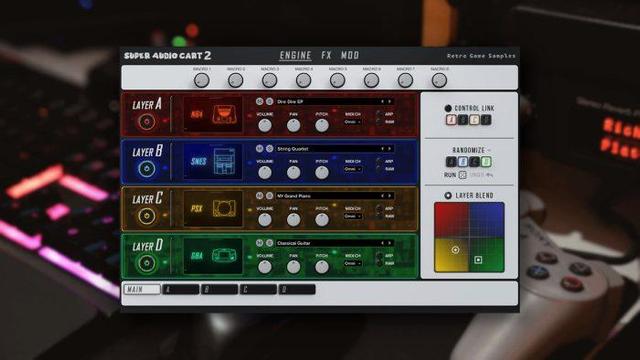Select the bottom tab C

coord(258,289)
